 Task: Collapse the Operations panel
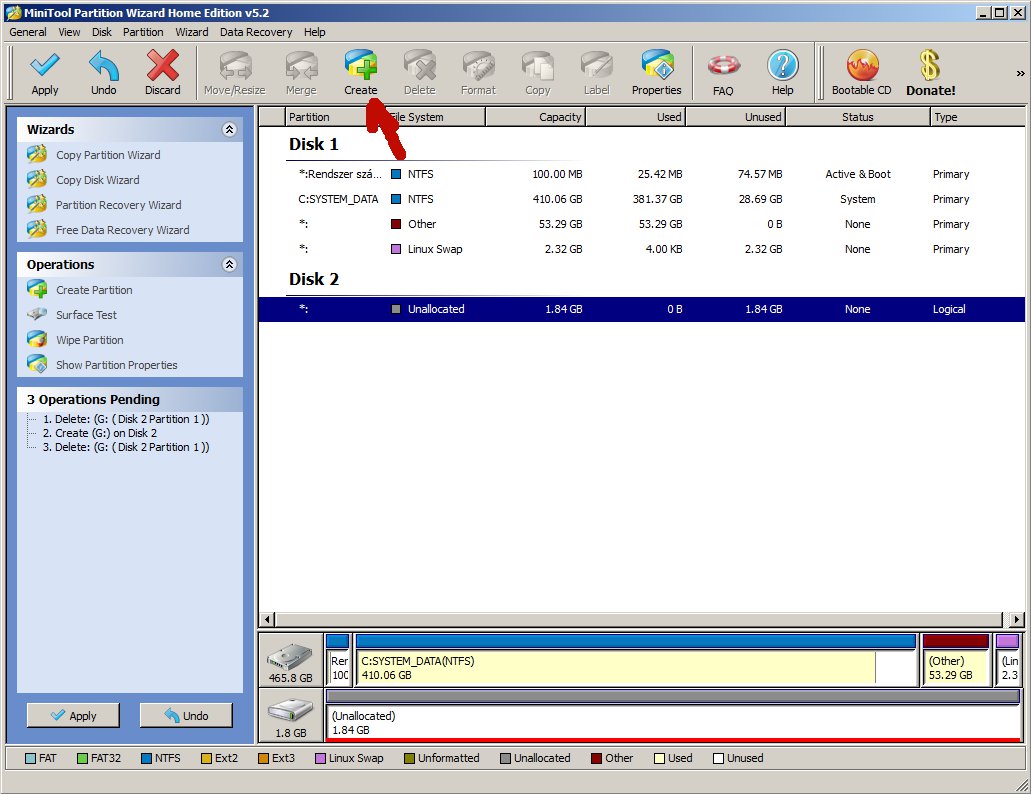pyautogui.click(x=229, y=264)
